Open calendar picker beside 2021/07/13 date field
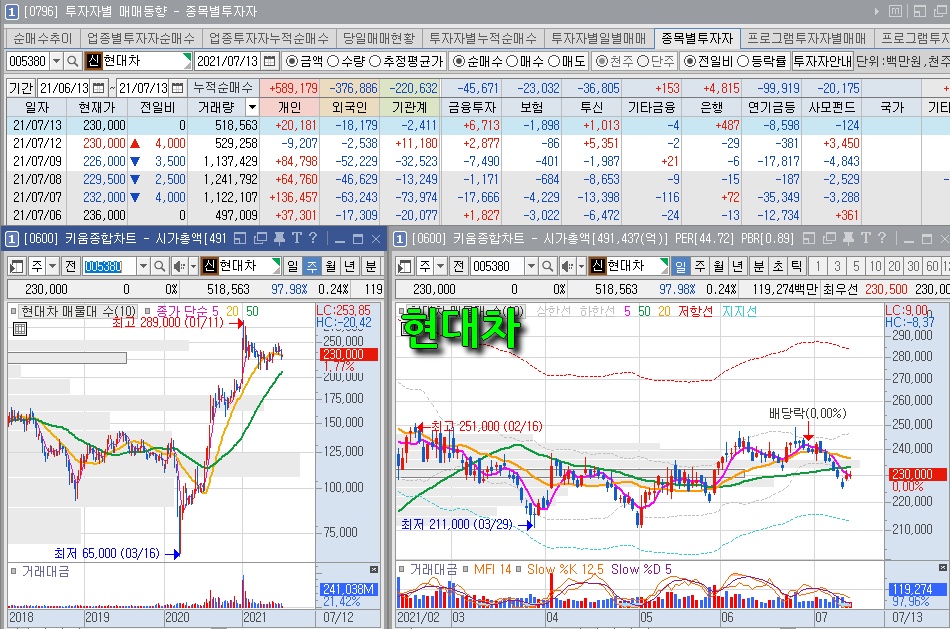 tap(270, 61)
